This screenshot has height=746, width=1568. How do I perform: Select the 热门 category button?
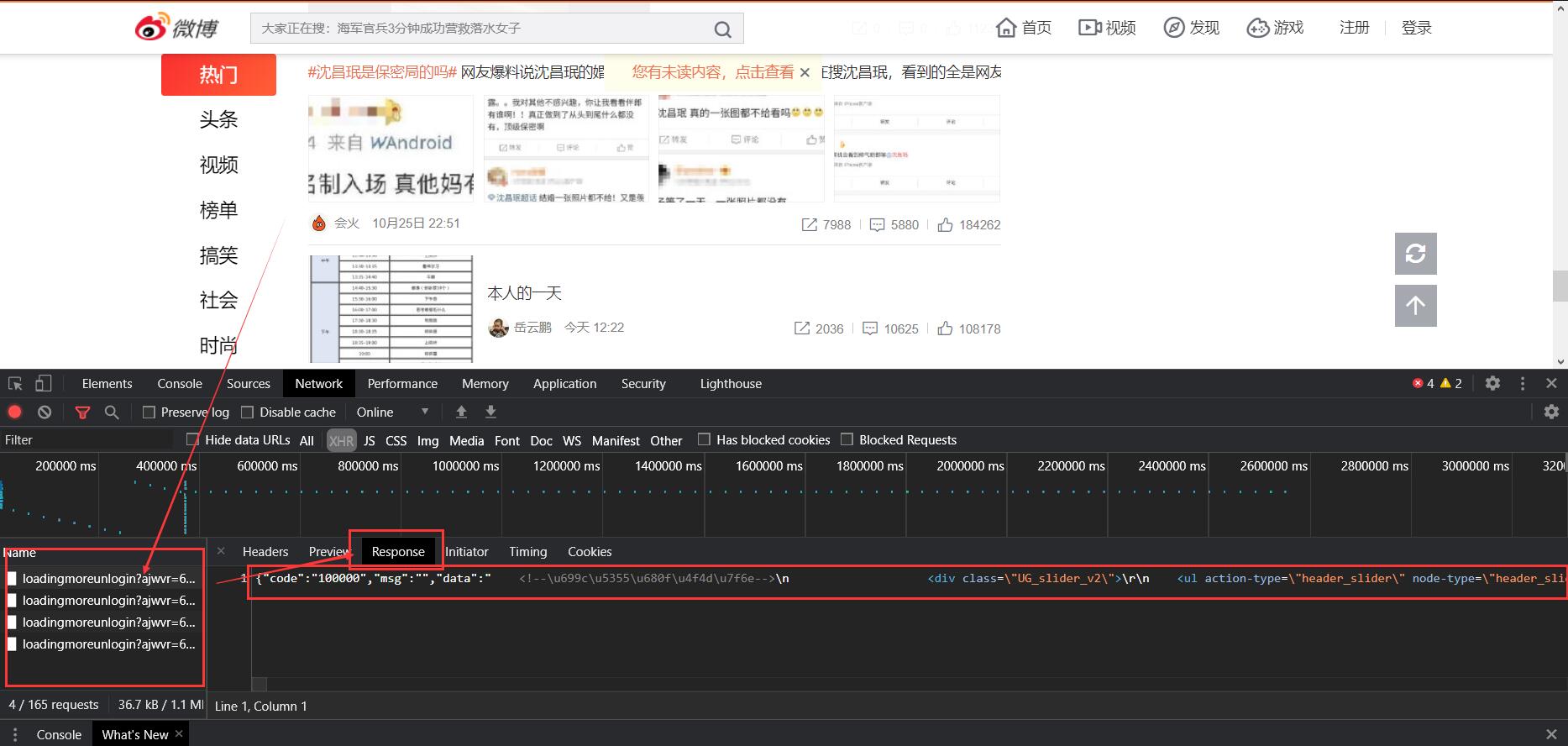(218, 75)
